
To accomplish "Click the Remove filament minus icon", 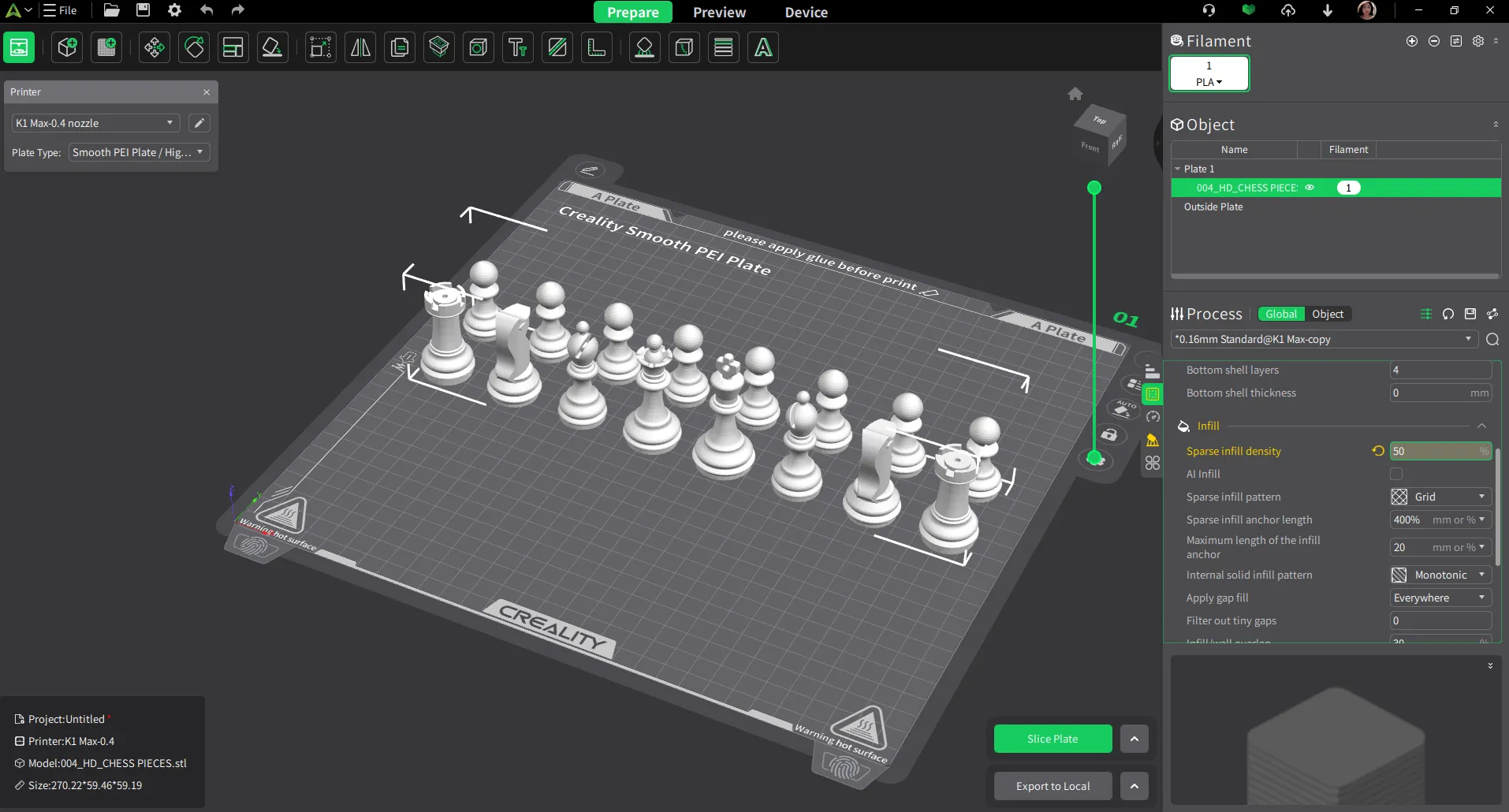I will tap(1434, 41).
